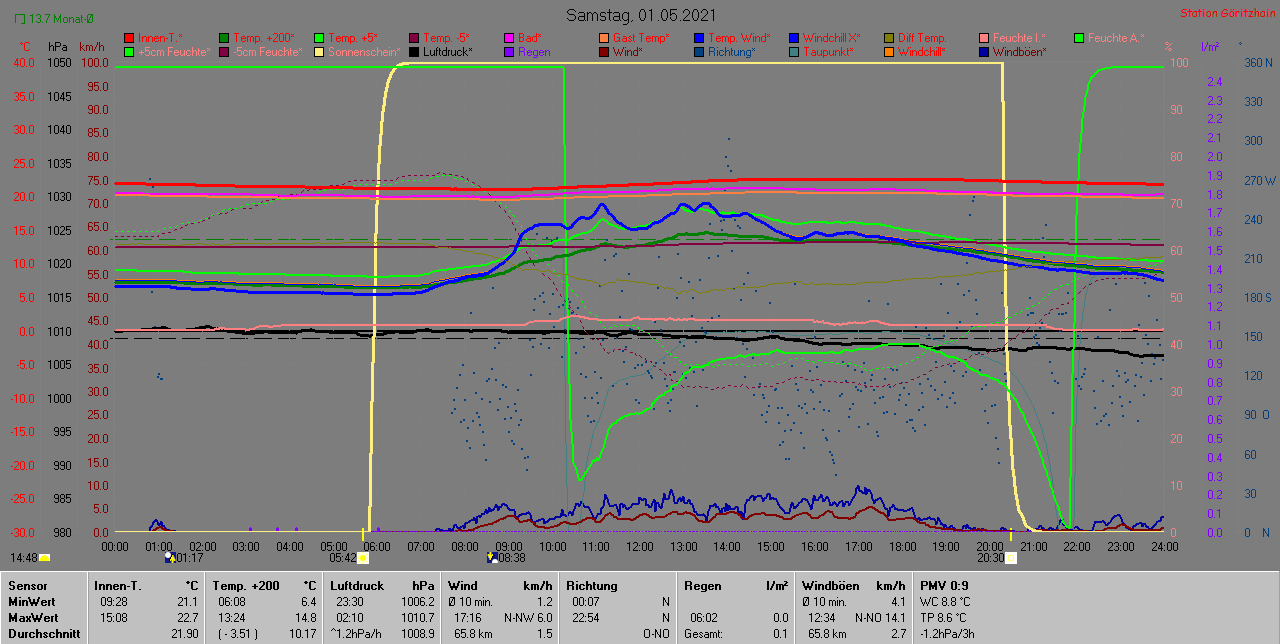The height and width of the screenshot is (644, 1280).
Task: Click the sunset marker icon at 20:30
Action: point(1011,558)
